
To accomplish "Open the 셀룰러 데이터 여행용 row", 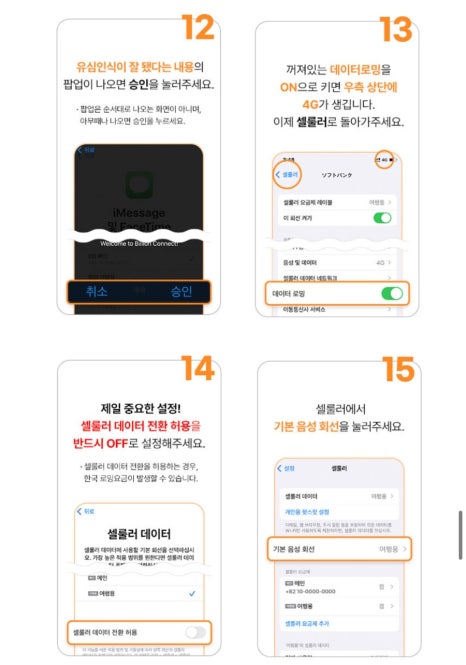I will [339, 496].
